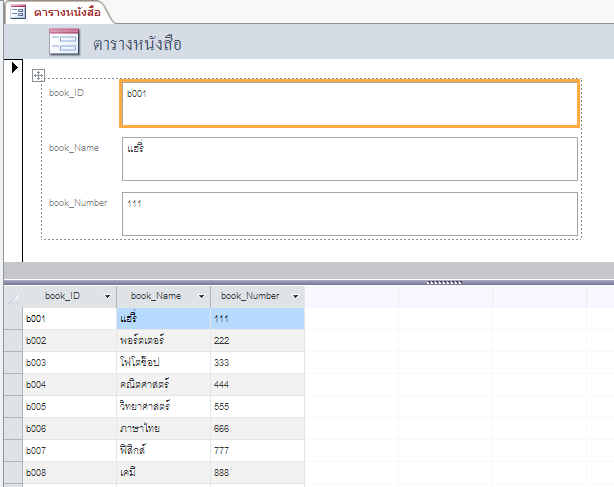The height and width of the screenshot is (487, 614).
Task: Click the cell with คณิตศาสตร์
Action: coord(163,384)
